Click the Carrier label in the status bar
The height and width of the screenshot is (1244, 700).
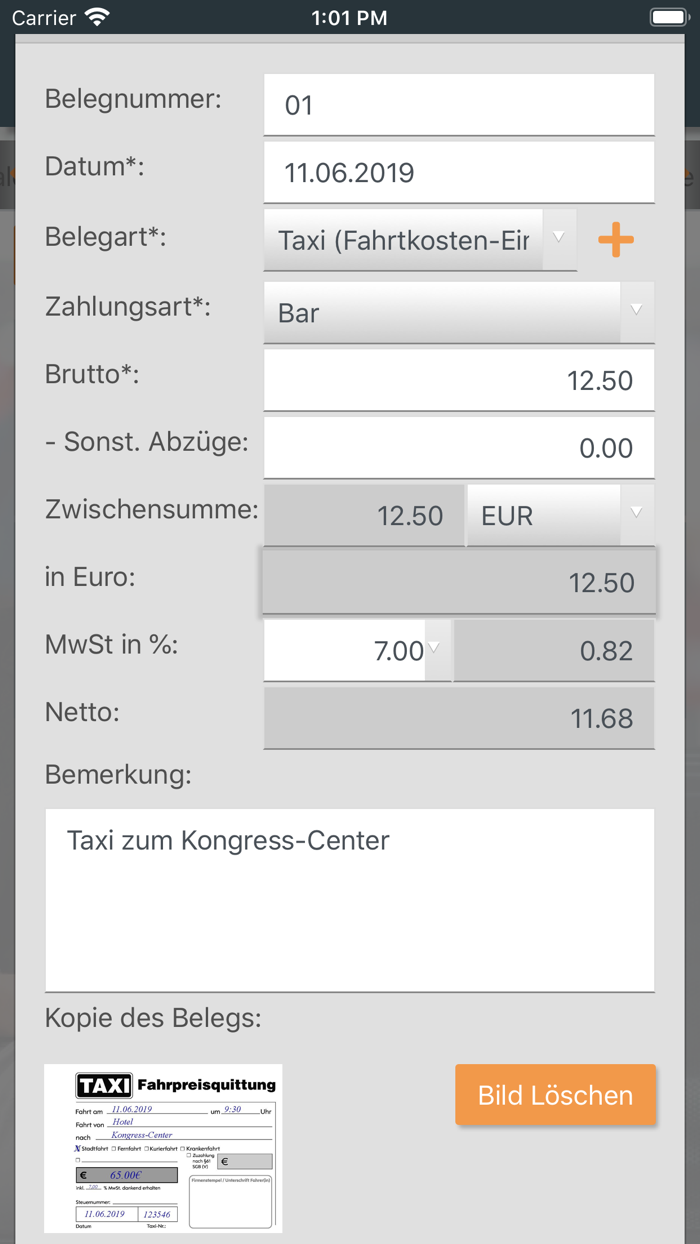(x=45, y=17)
